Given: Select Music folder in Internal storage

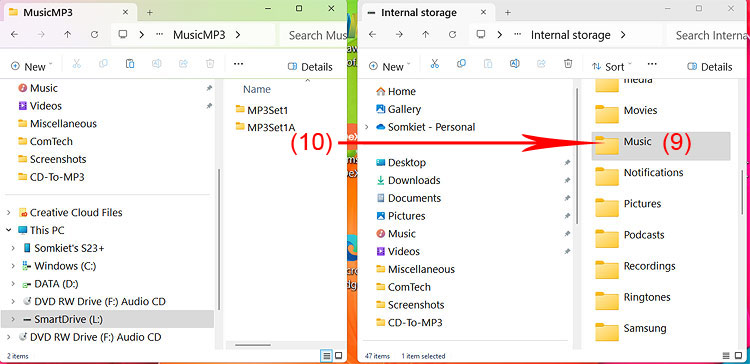Looking at the screenshot, I should click(x=661, y=146).
